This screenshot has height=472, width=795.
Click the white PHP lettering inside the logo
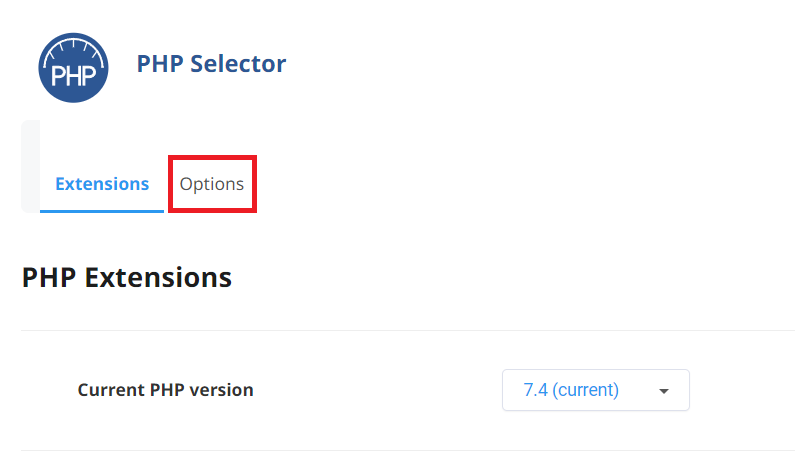tap(73, 78)
